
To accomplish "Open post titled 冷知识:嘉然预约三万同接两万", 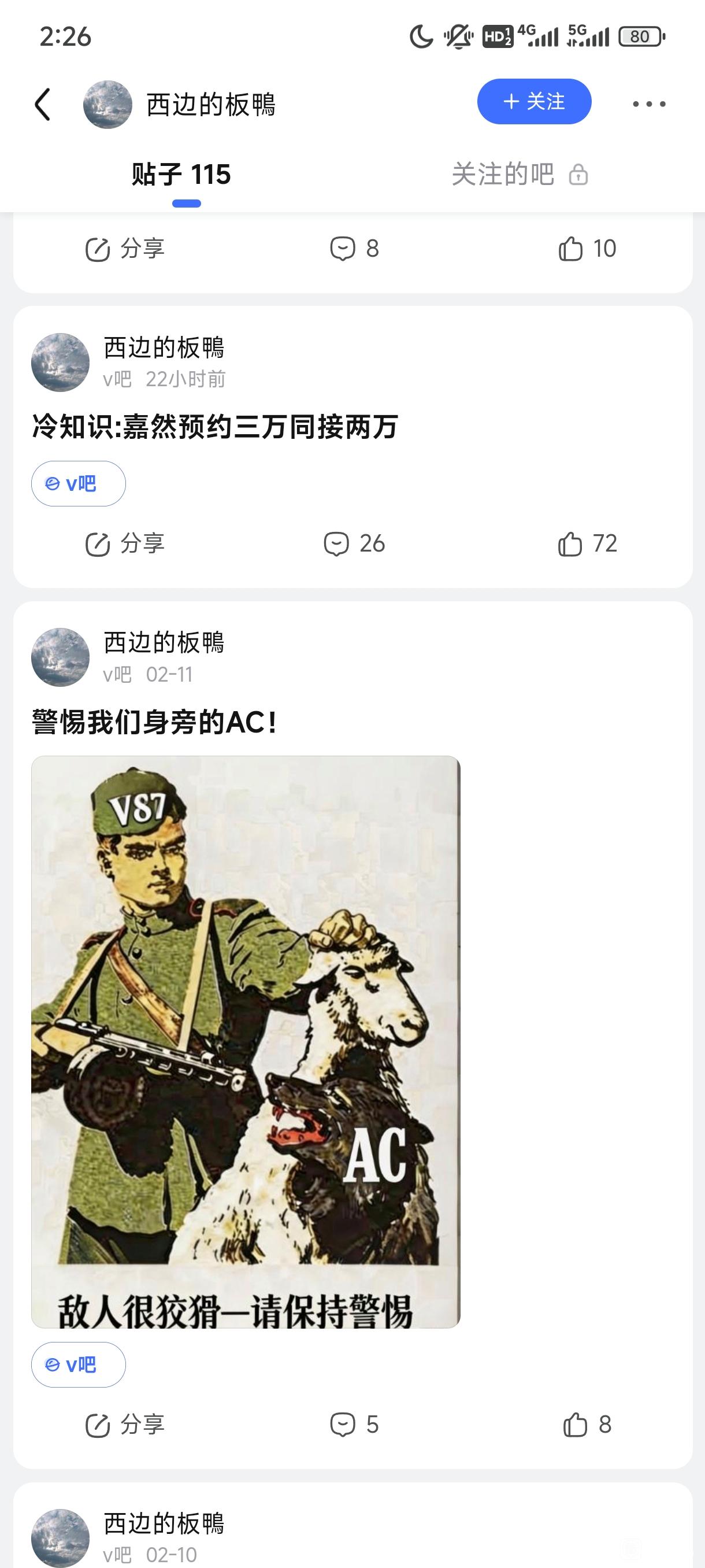I will (x=215, y=427).
